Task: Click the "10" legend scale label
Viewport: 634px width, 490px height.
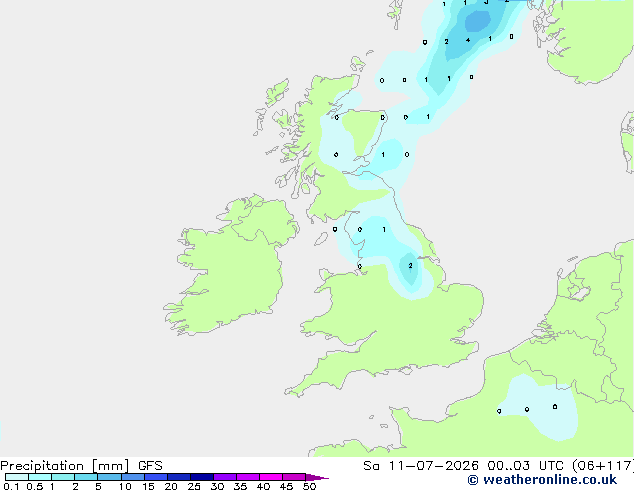Action: tap(125, 486)
